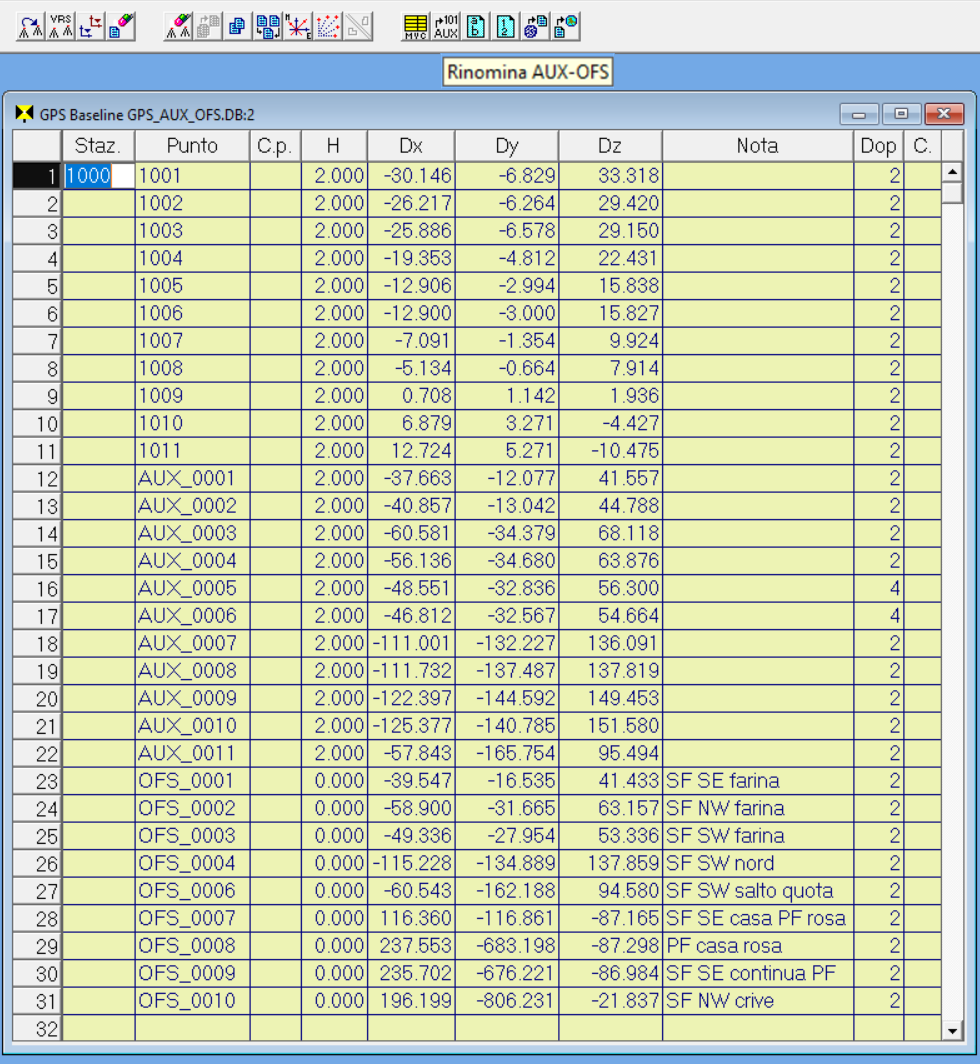Click the Punto cell AUX_0001
Image resolution: width=980 pixels, height=1064 pixels.
tap(192, 478)
